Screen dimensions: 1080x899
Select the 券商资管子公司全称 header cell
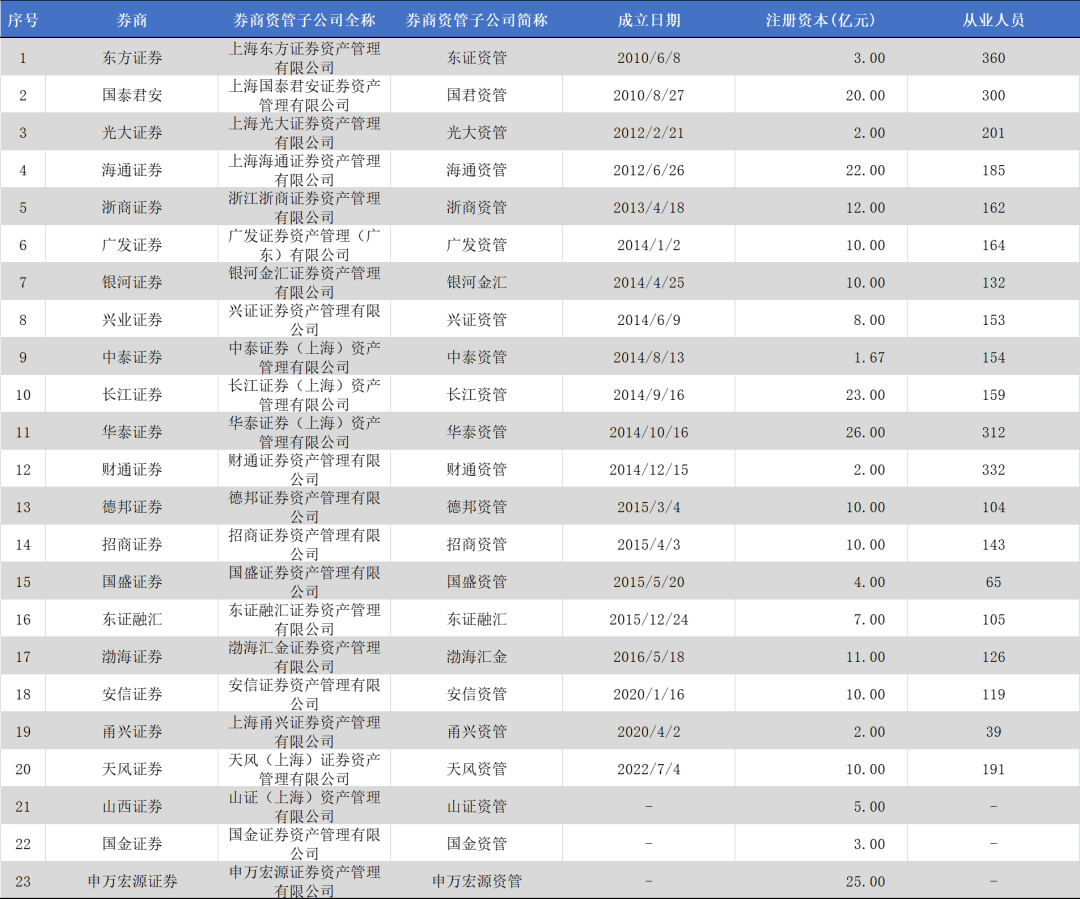(x=304, y=20)
